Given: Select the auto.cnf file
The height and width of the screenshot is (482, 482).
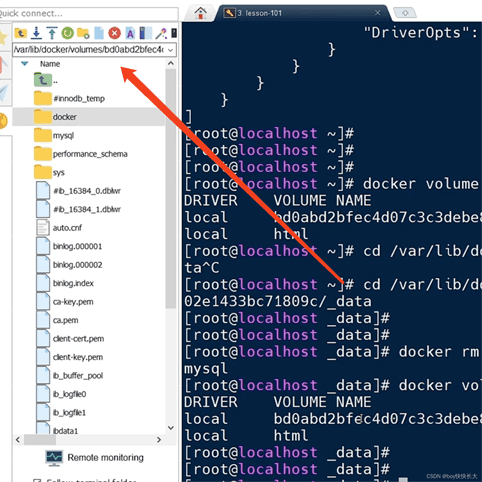Looking at the screenshot, I should tap(59, 228).
